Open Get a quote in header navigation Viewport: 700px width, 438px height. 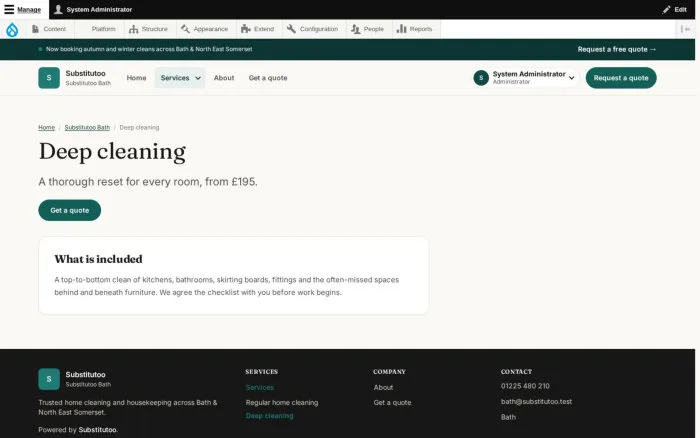tap(268, 78)
